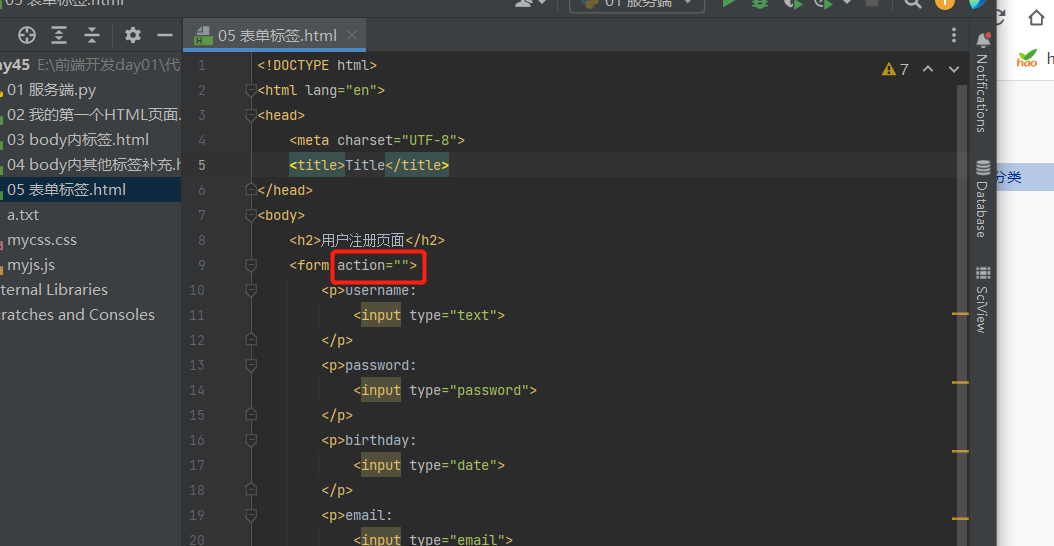Click fold marker at </head> on line 6
Image resolution: width=1054 pixels, height=546 pixels.
[x=251, y=190]
